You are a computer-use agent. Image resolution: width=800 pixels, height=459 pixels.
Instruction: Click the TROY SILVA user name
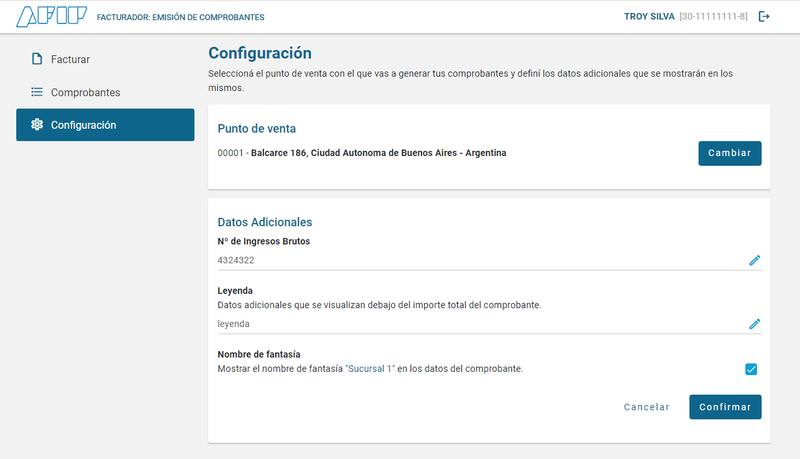click(648, 16)
